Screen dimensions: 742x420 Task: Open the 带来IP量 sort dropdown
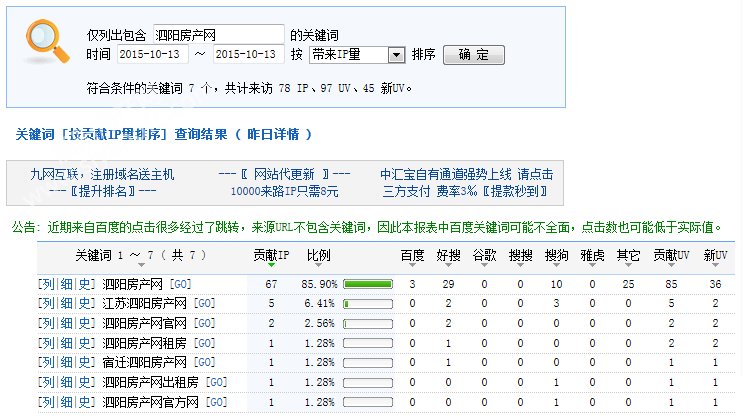point(356,54)
